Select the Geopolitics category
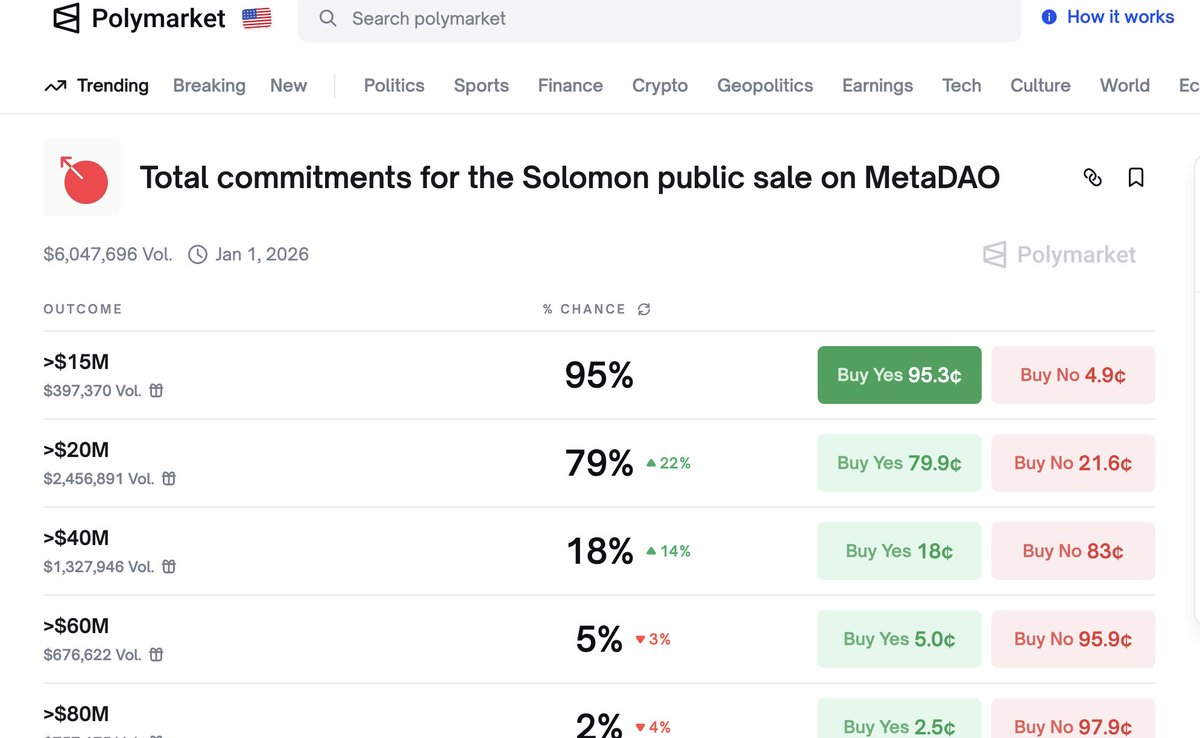1200x738 pixels. tap(765, 86)
